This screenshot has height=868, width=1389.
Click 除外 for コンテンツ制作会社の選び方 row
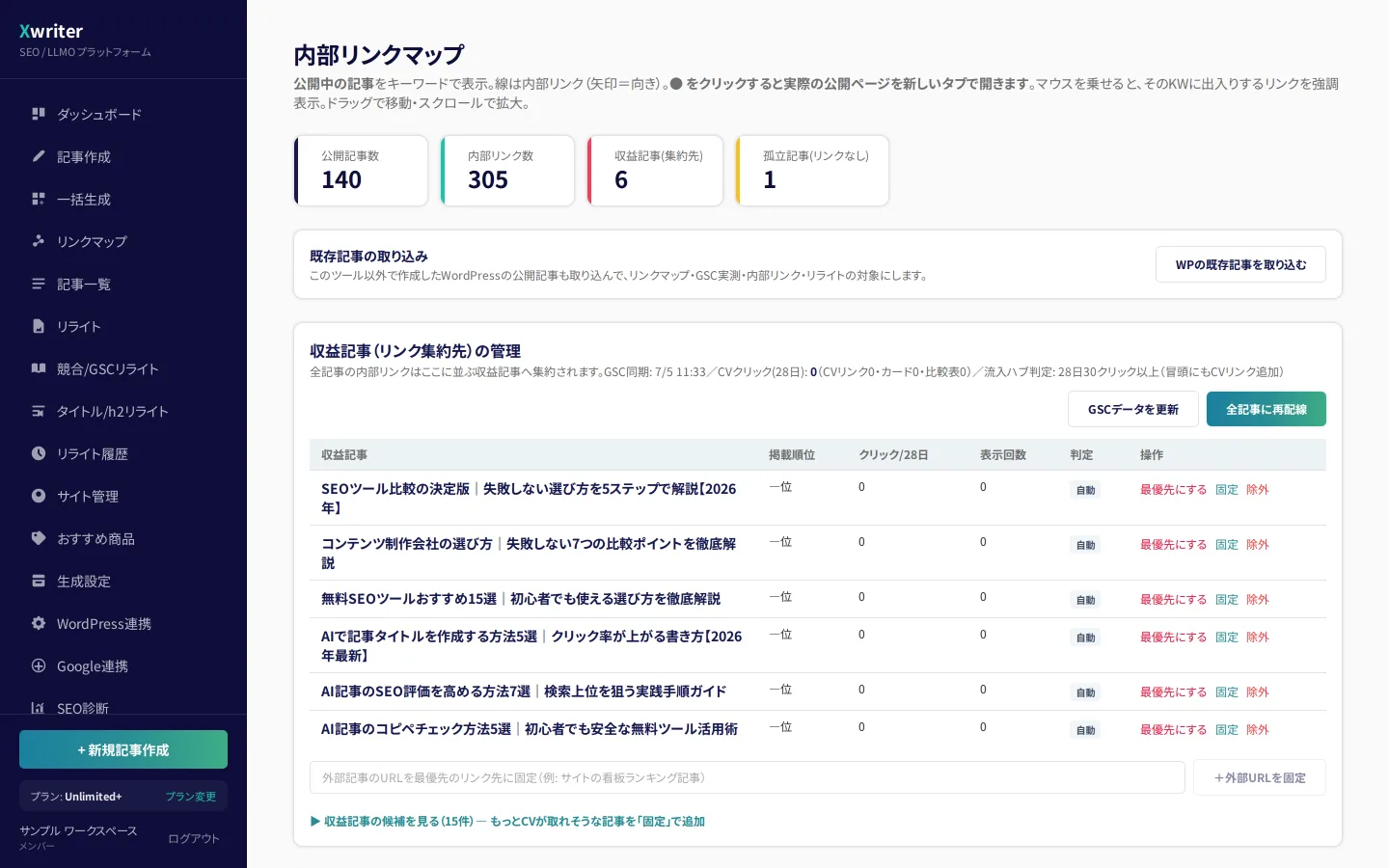pos(1258,545)
